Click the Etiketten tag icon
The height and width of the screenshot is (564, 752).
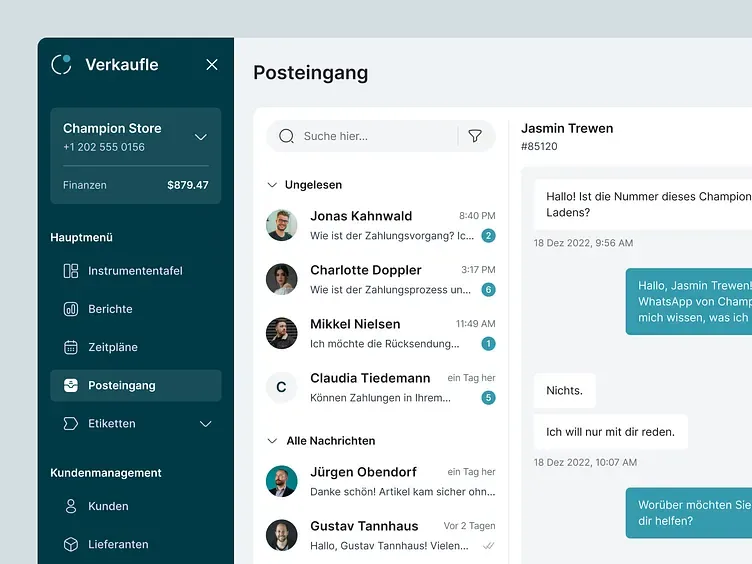[71, 424]
